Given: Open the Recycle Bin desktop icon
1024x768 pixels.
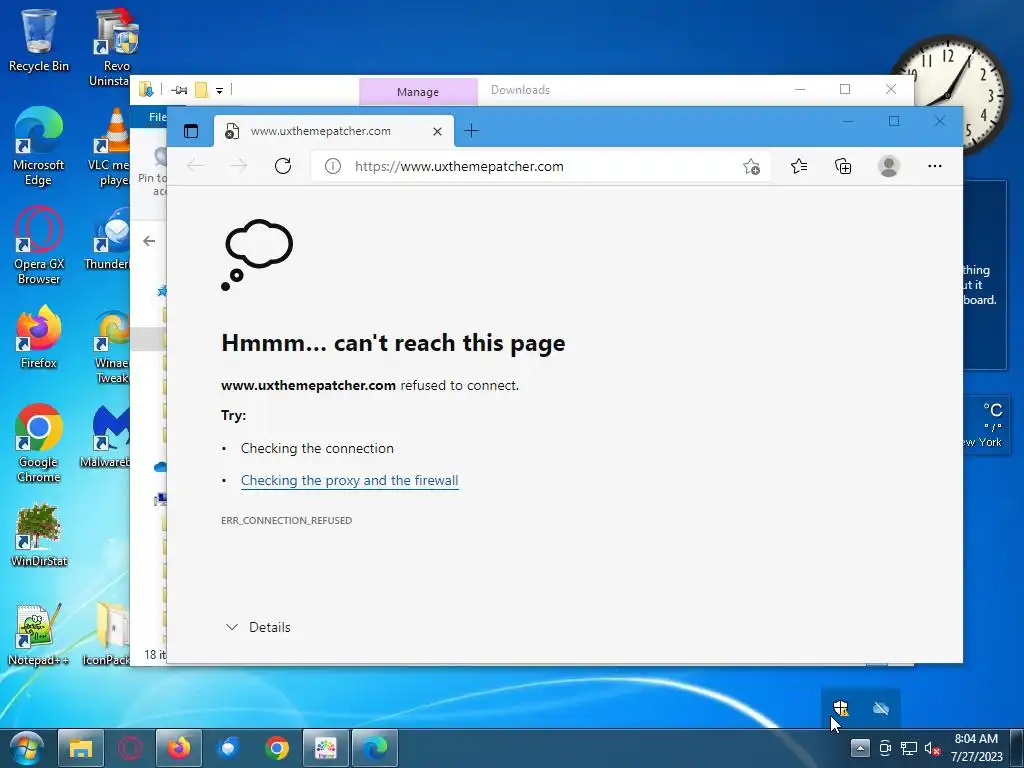Looking at the screenshot, I should click(x=39, y=40).
